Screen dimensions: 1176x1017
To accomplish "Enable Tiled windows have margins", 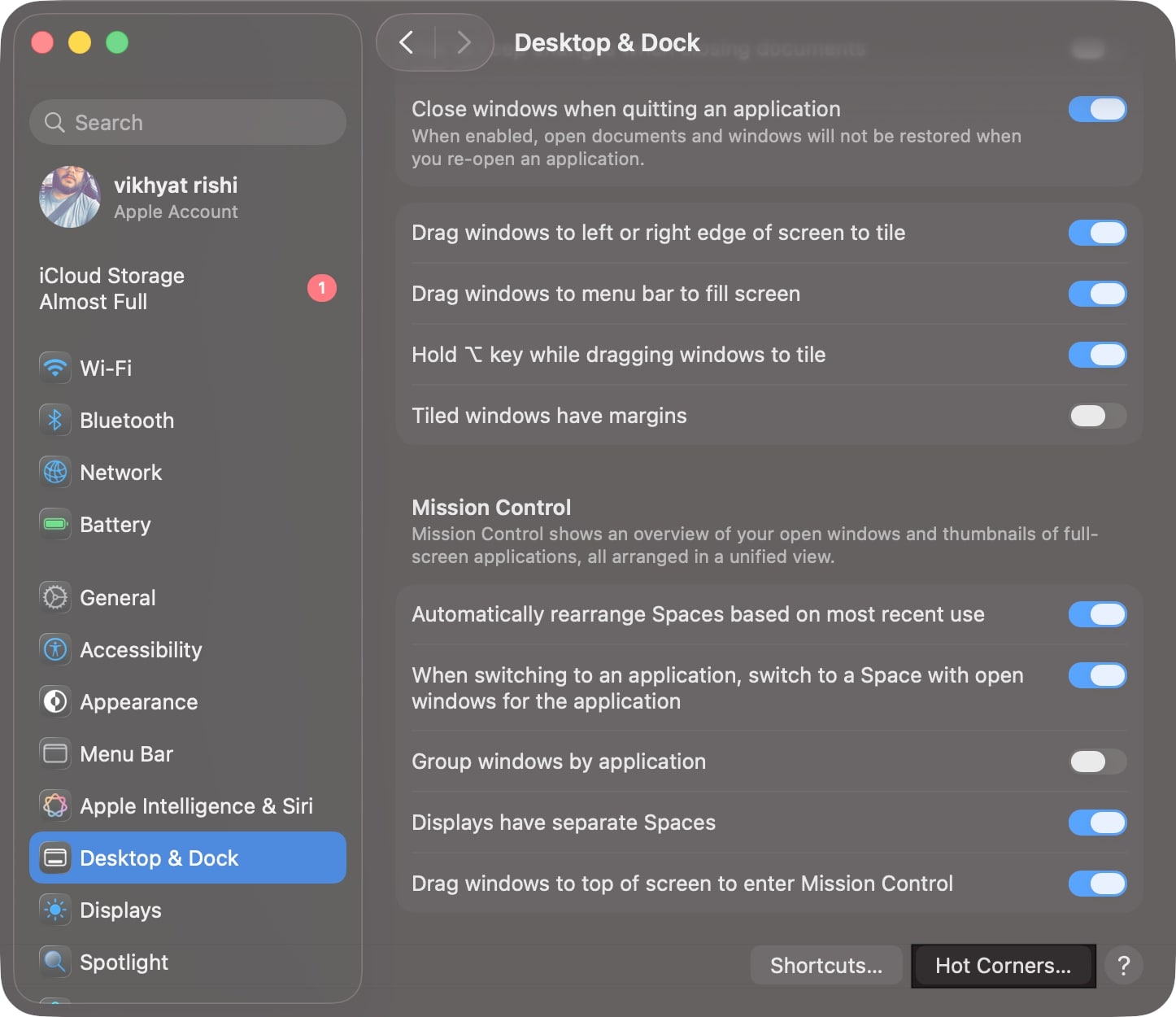I will [1095, 416].
